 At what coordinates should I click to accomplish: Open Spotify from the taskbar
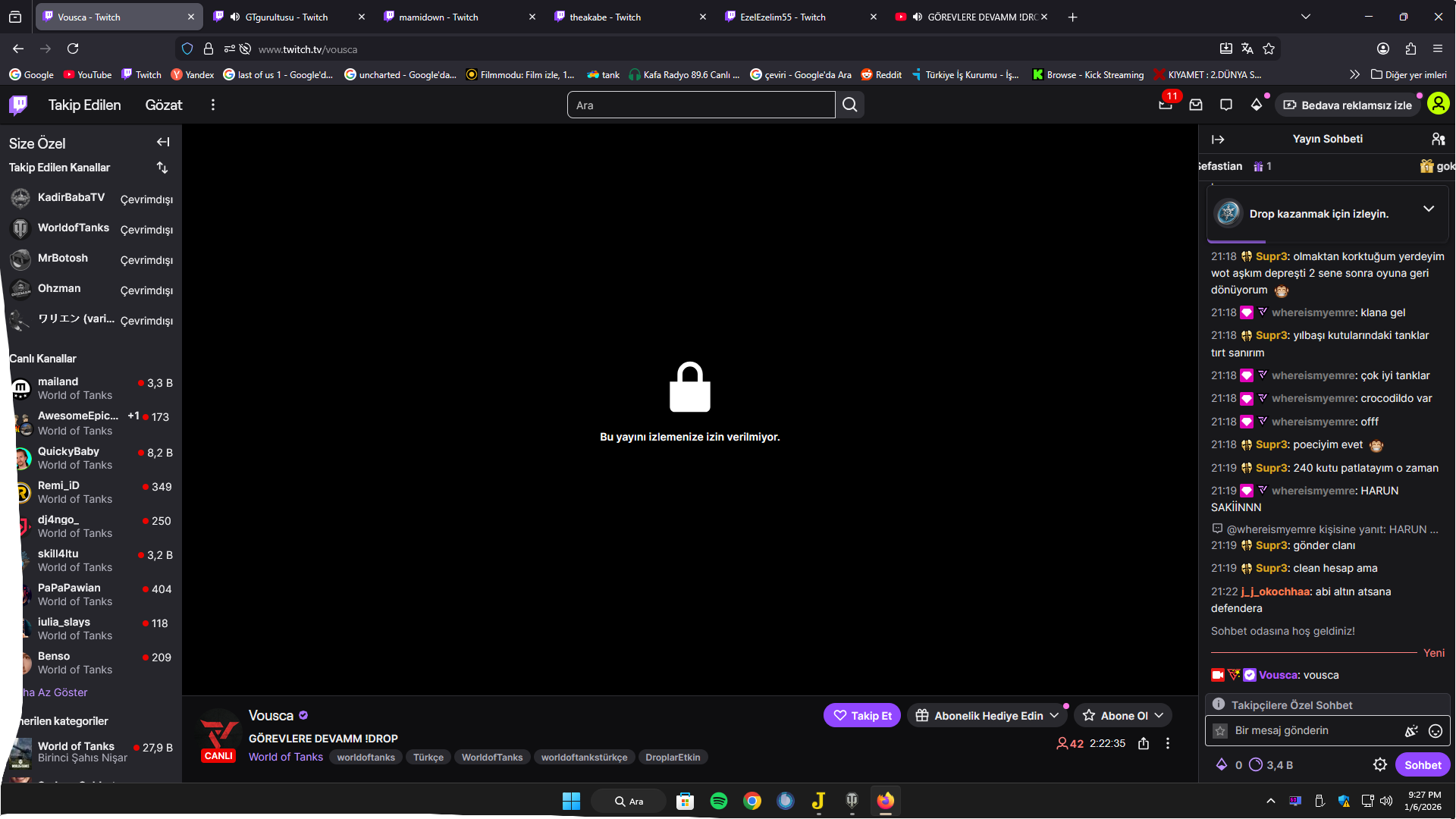click(719, 801)
